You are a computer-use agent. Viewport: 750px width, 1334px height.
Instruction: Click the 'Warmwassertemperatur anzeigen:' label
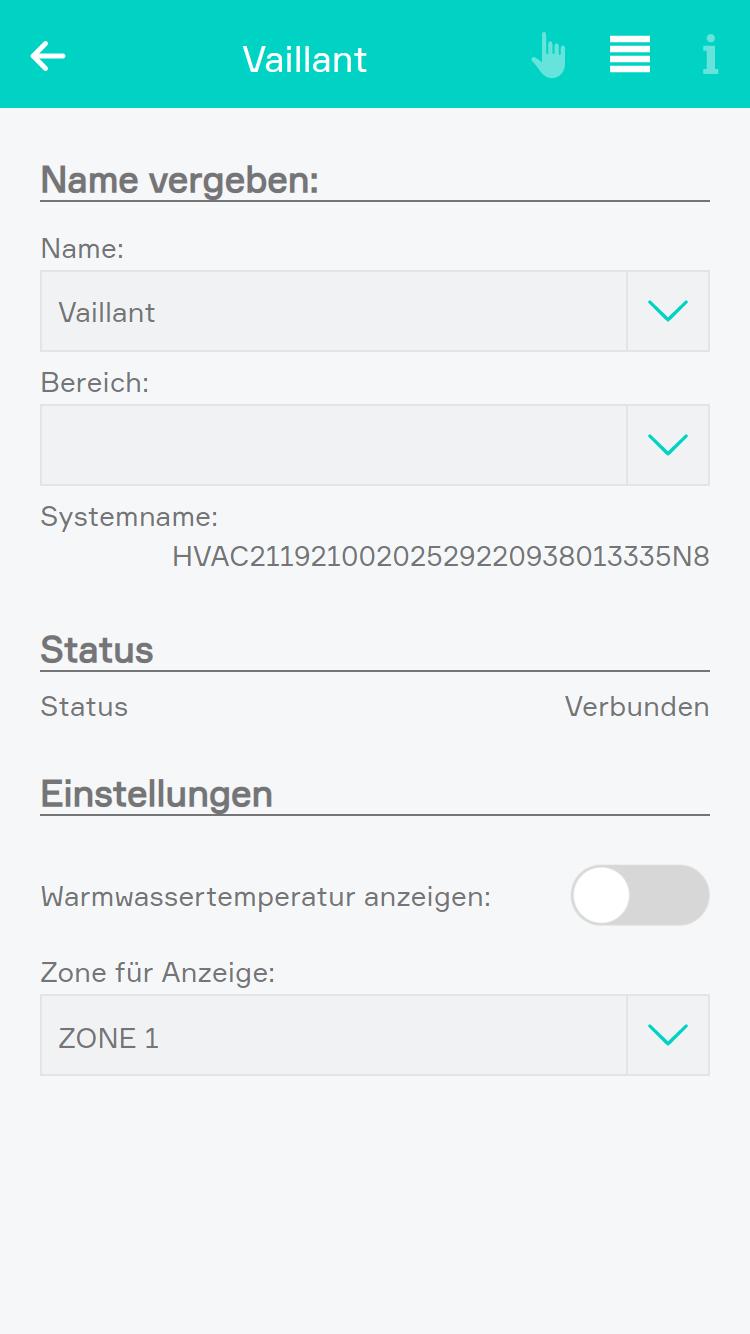tap(266, 897)
